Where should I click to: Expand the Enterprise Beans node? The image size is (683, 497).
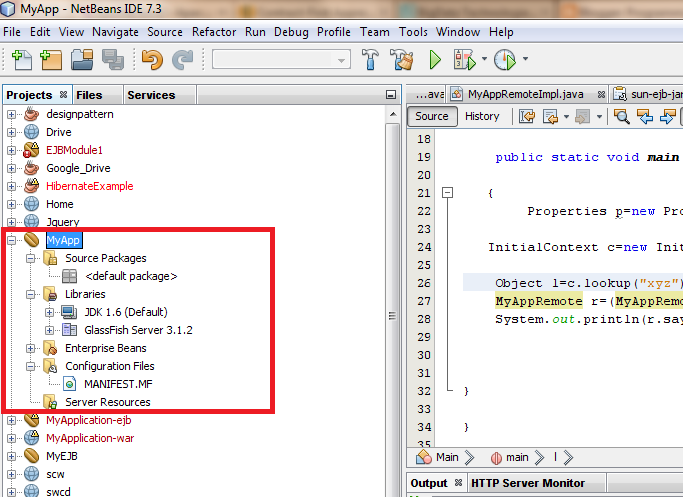pyautogui.click(x=30, y=348)
